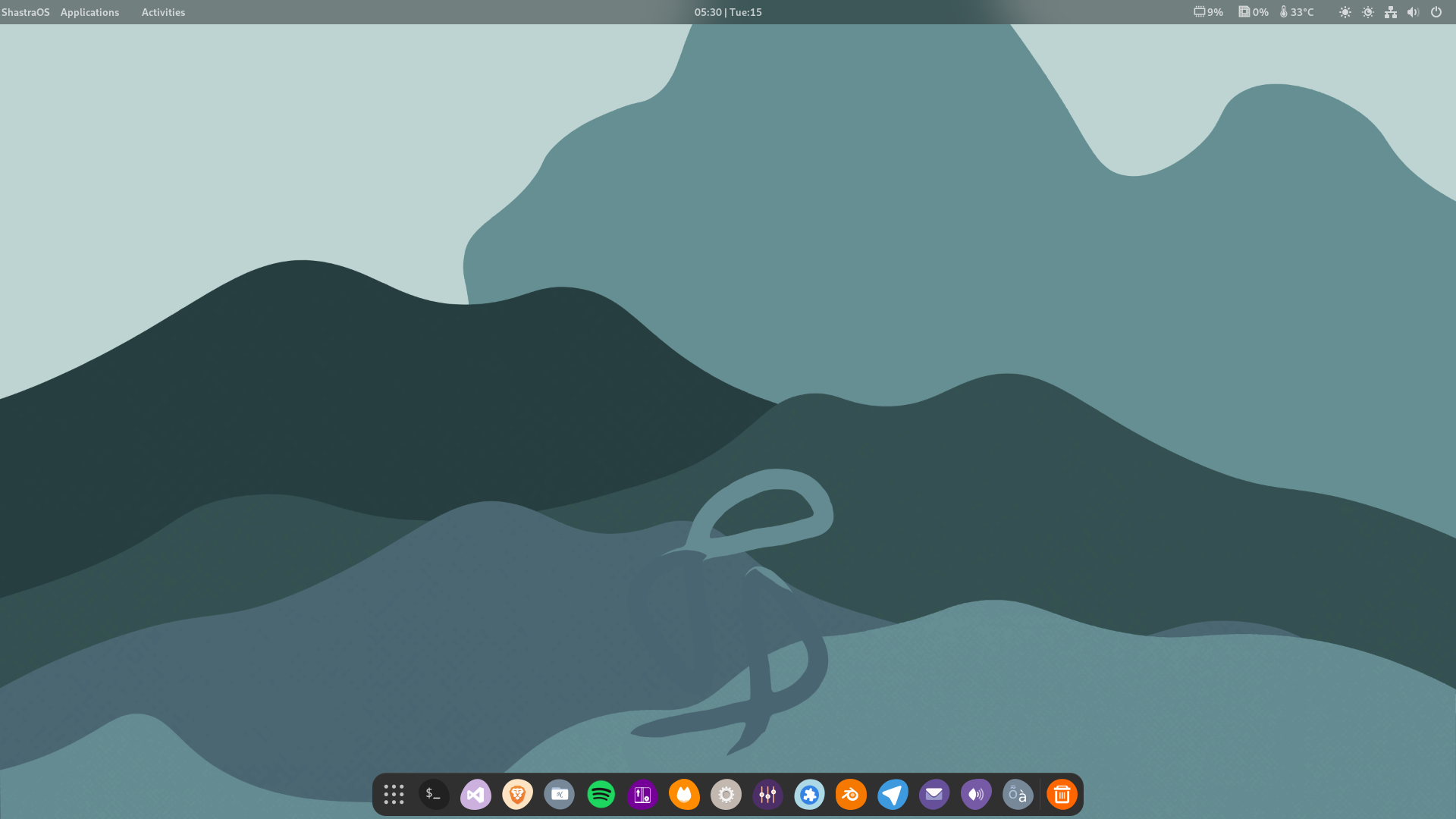The width and height of the screenshot is (1456, 819).
Task: Open the terminal from the dock
Action: 434,795
